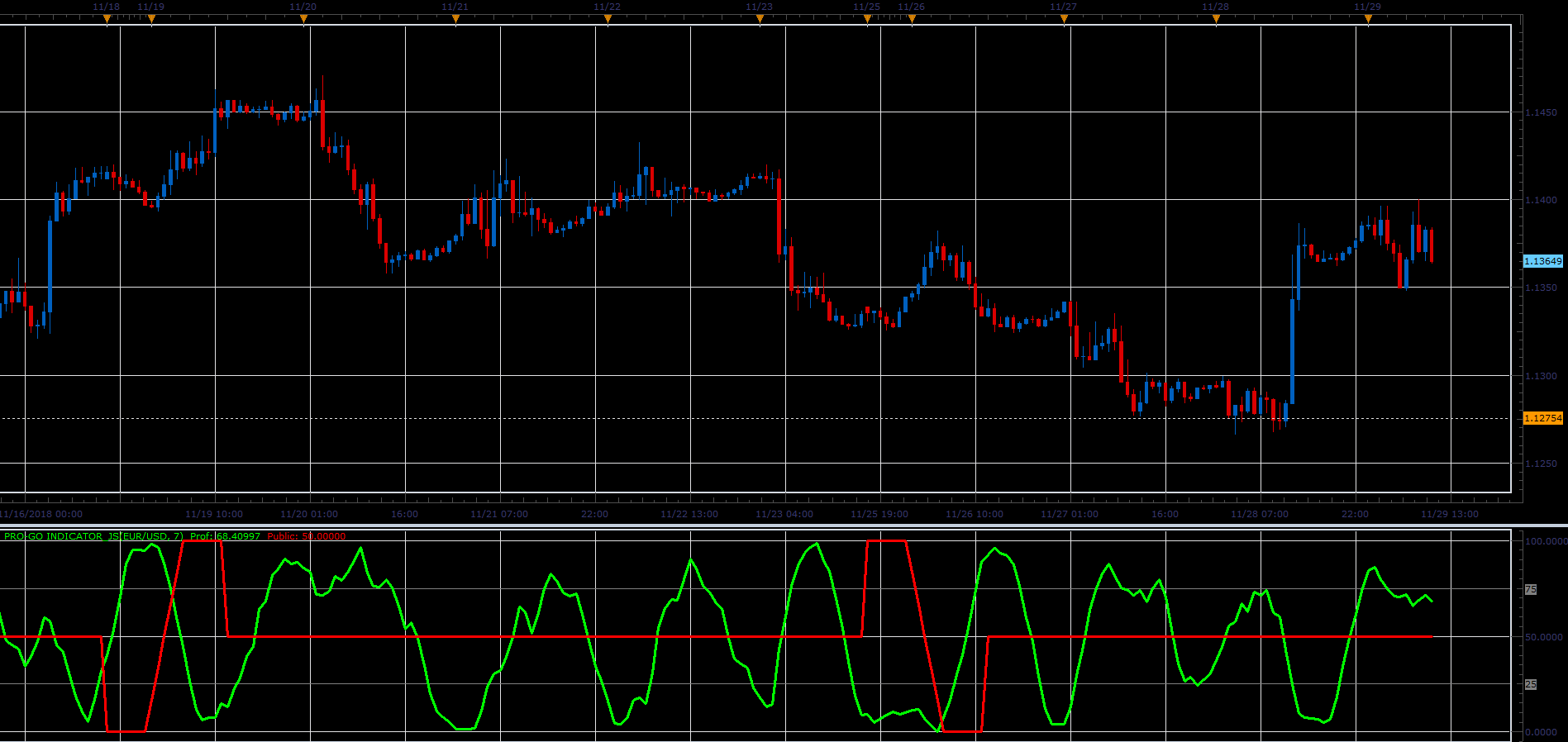
Task: Click the orange 1.12754 price line label
Action: (1543, 418)
